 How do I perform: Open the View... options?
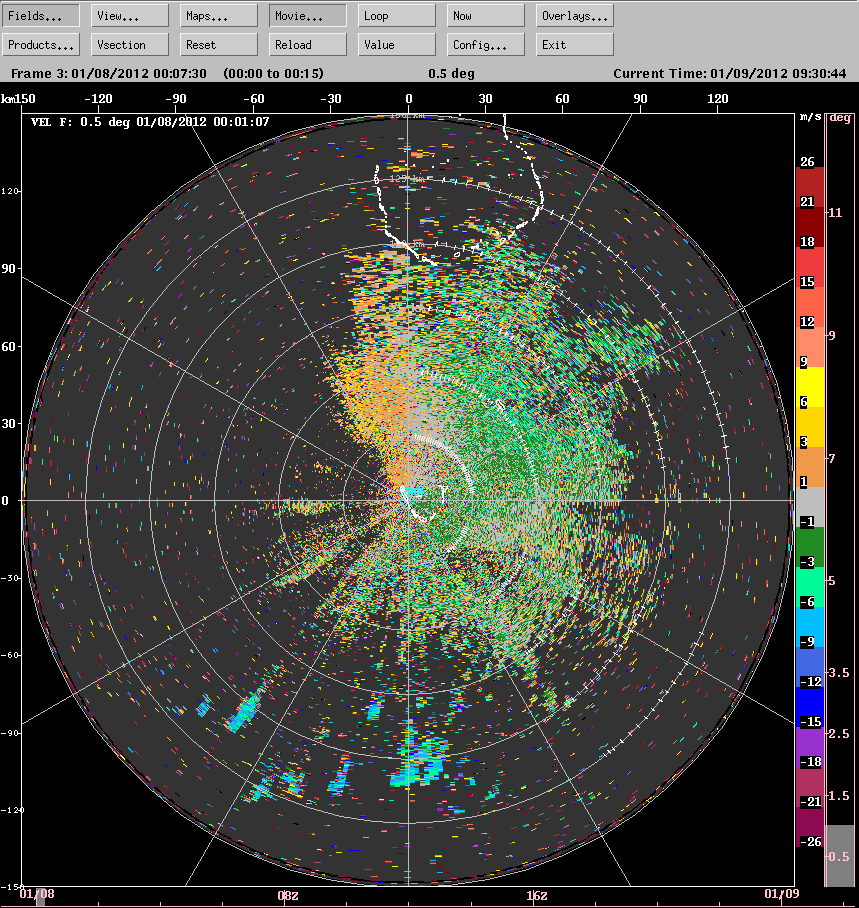tap(130, 16)
